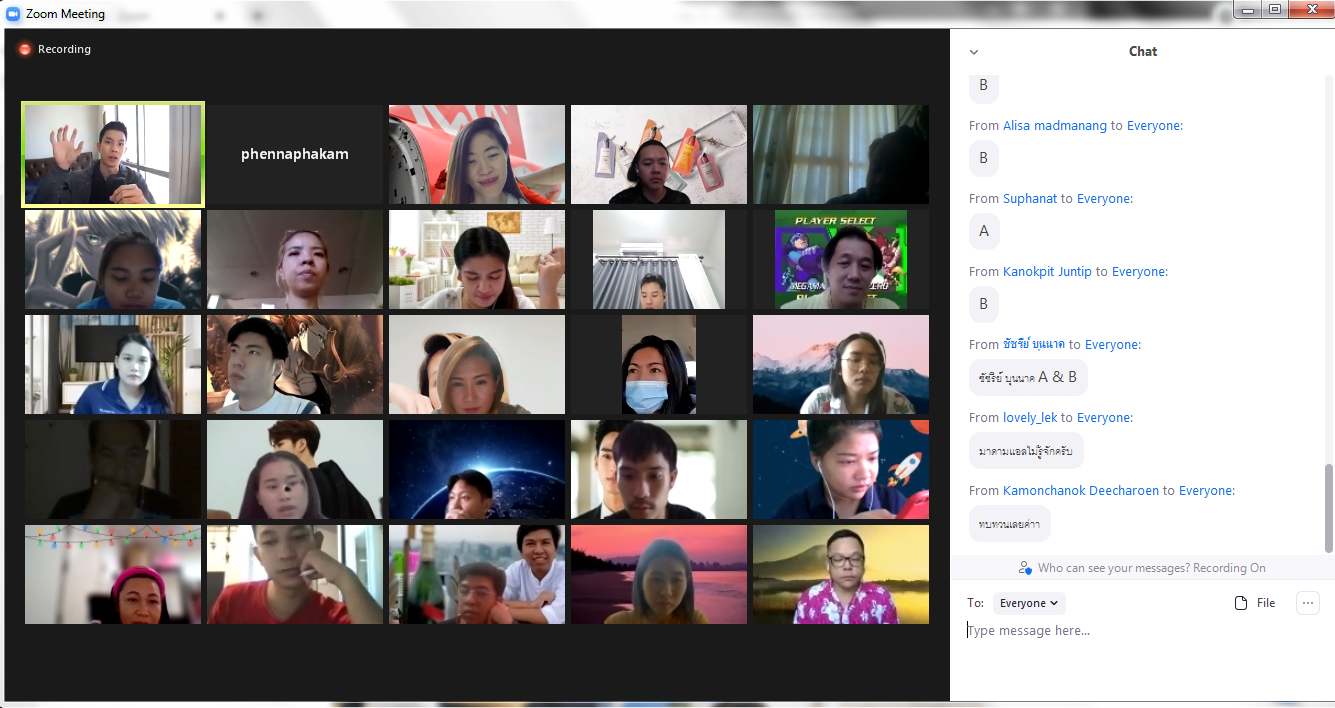The height and width of the screenshot is (708, 1335).
Task: Click the Zoom logo in title bar
Action: click(13, 14)
